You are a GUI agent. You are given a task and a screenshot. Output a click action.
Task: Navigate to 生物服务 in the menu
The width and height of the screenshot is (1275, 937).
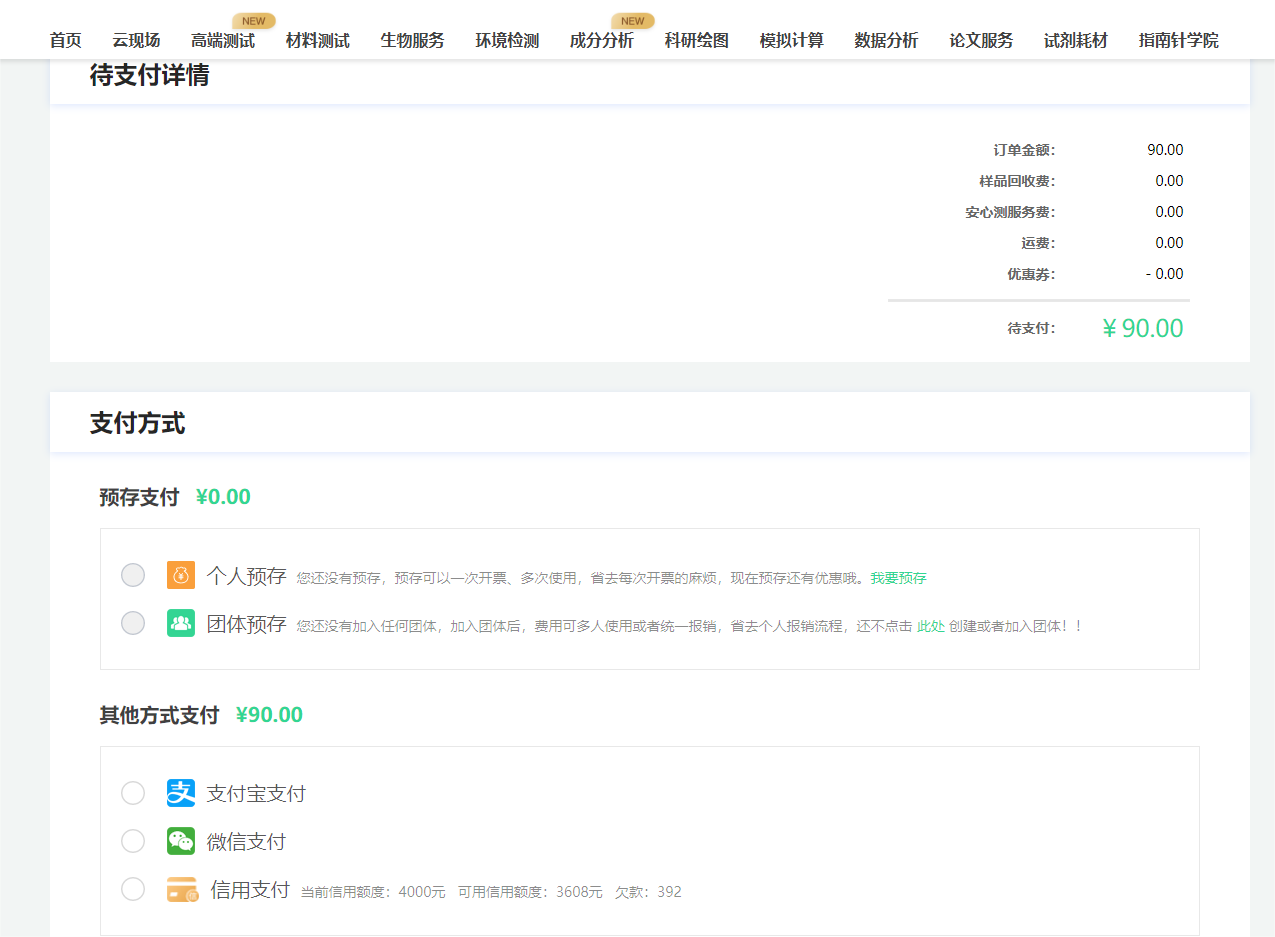(412, 41)
